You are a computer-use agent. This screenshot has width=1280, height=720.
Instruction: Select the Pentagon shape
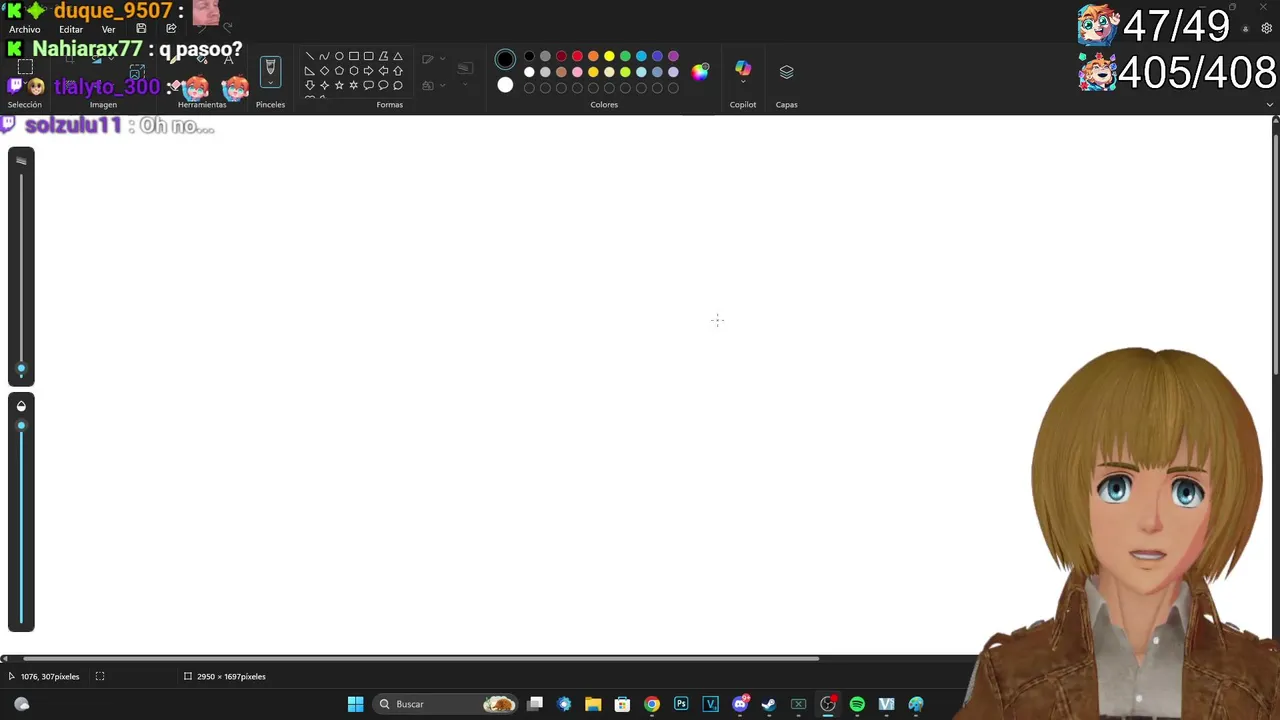339,71
